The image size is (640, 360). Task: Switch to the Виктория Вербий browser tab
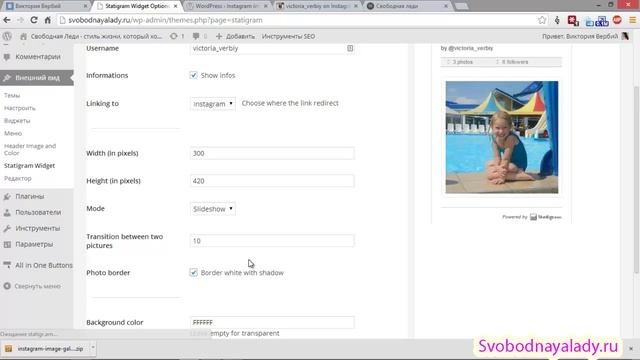coord(45,6)
